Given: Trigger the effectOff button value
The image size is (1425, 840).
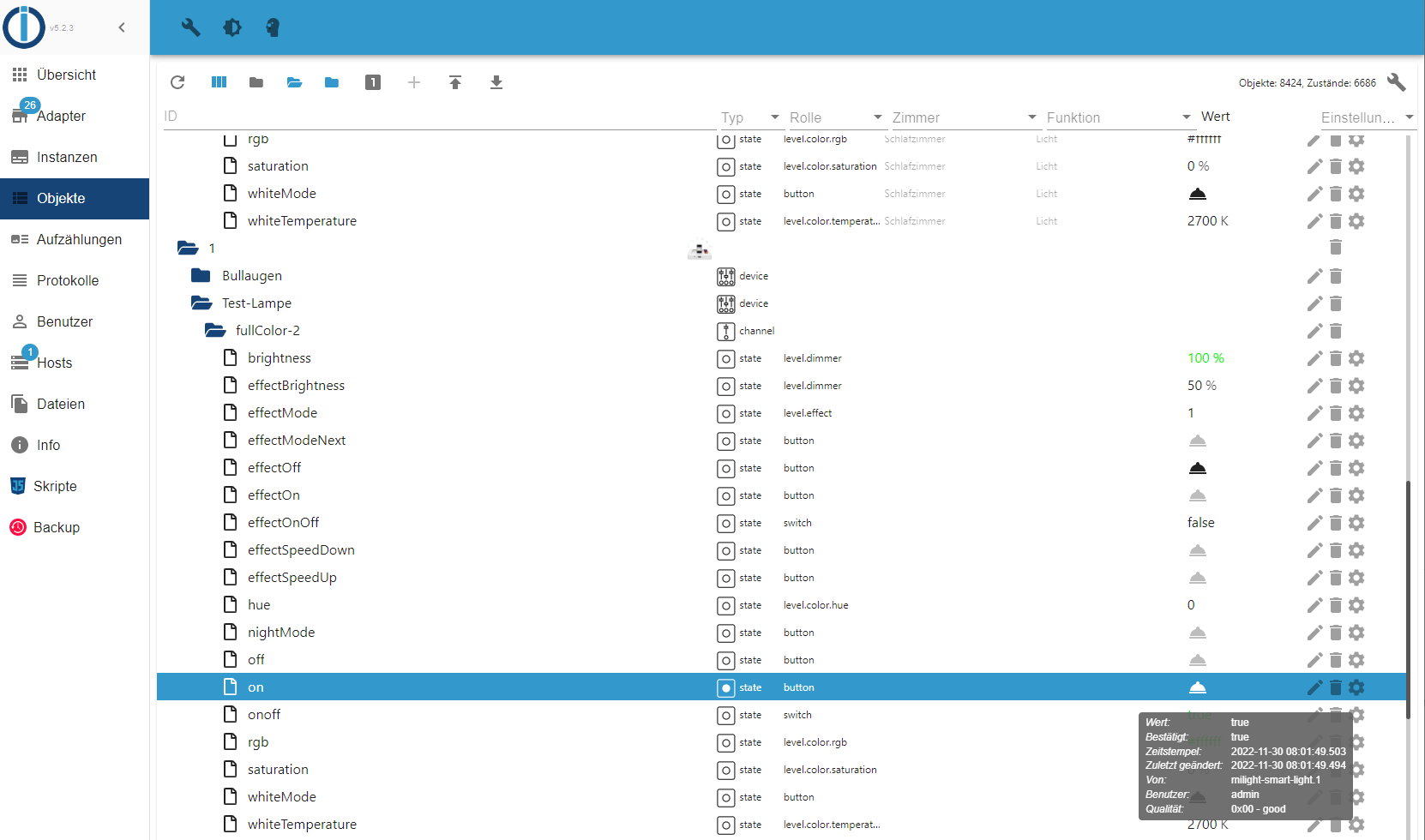Looking at the screenshot, I should pyautogui.click(x=1198, y=468).
